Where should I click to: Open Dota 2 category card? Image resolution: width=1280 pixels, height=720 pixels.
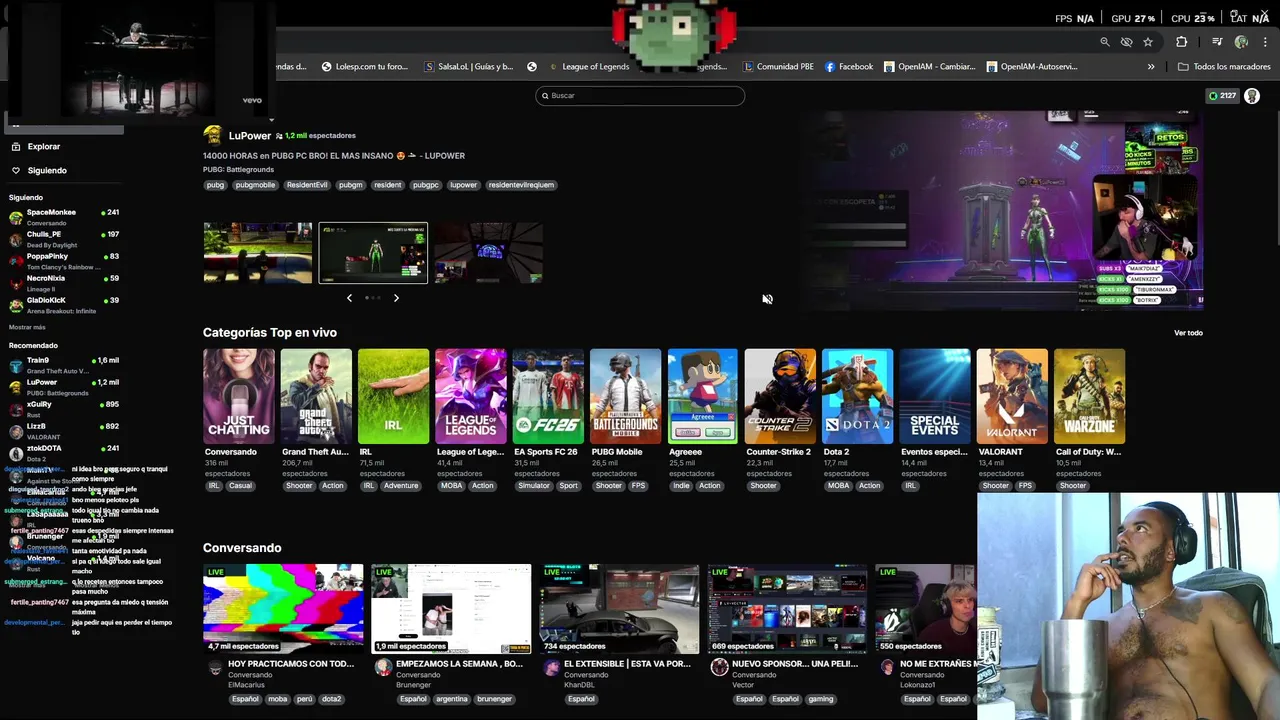858,396
